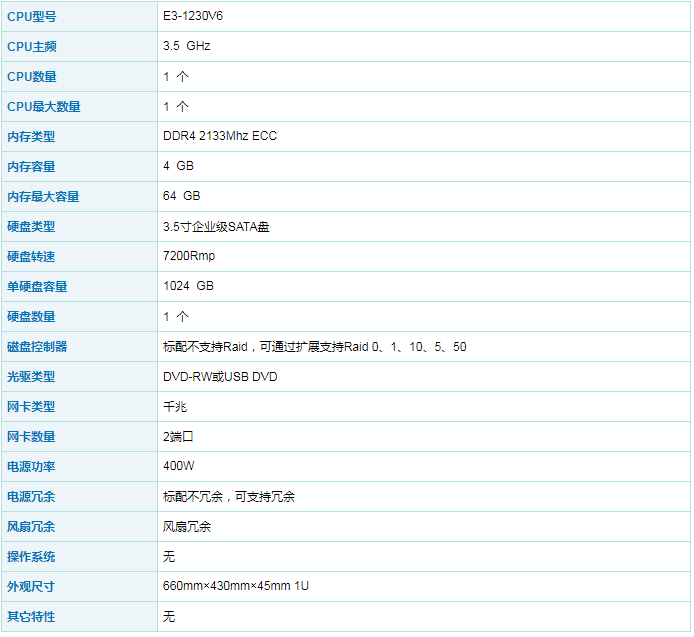Click the 网卡类型 label

coord(31,407)
